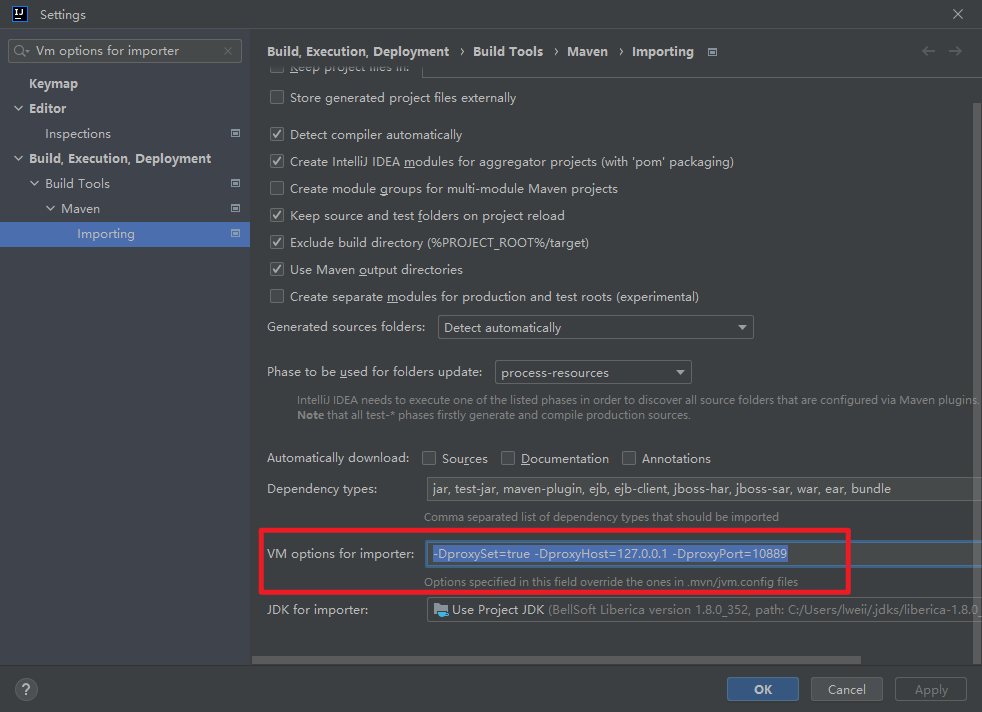Select Maven settings page in tree

click(x=80, y=209)
